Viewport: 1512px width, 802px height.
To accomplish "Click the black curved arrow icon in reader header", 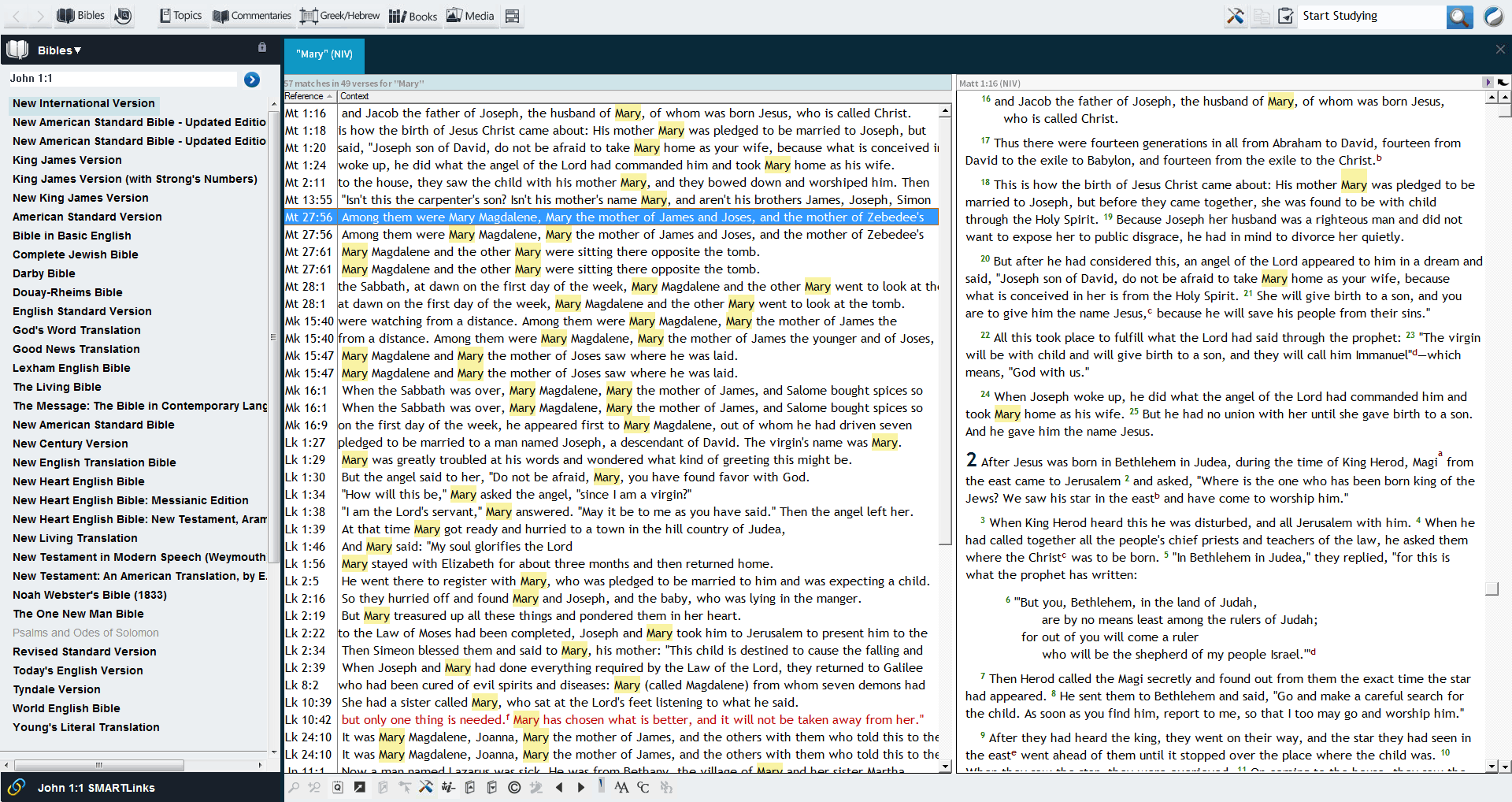I will click(x=1503, y=82).
